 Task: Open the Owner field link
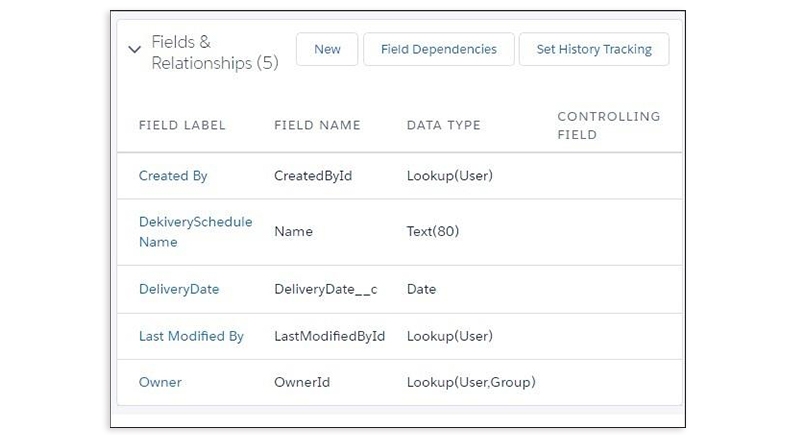click(x=160, y=382)
